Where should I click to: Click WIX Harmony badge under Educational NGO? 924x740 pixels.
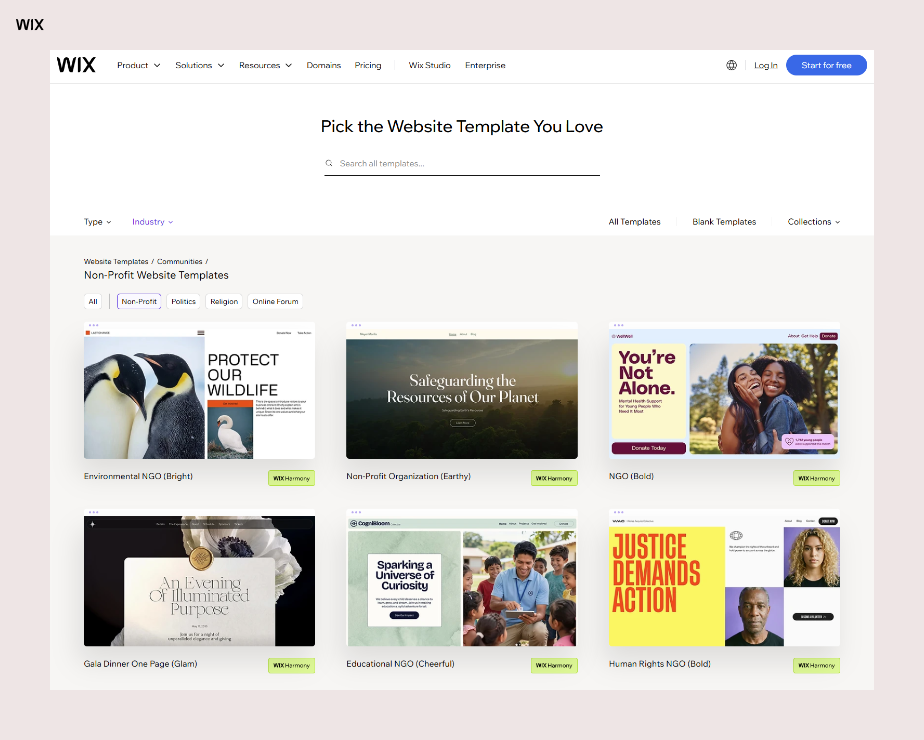click(554, 665)
